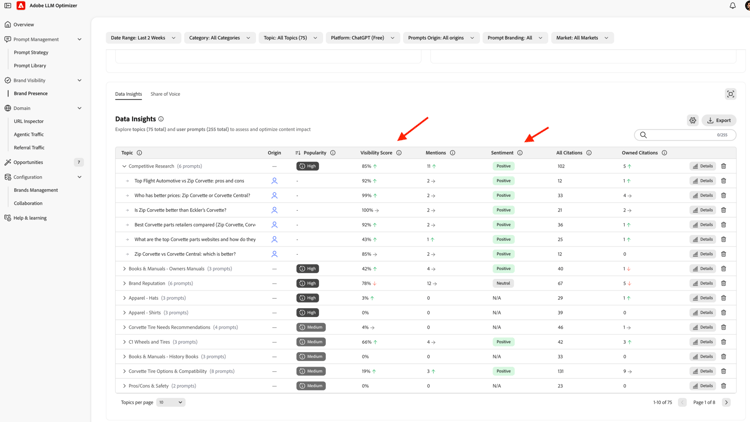Screen dimensions: 750x422
Task: Open Prompt Library in the sidebar
Action: click(30, 66)
